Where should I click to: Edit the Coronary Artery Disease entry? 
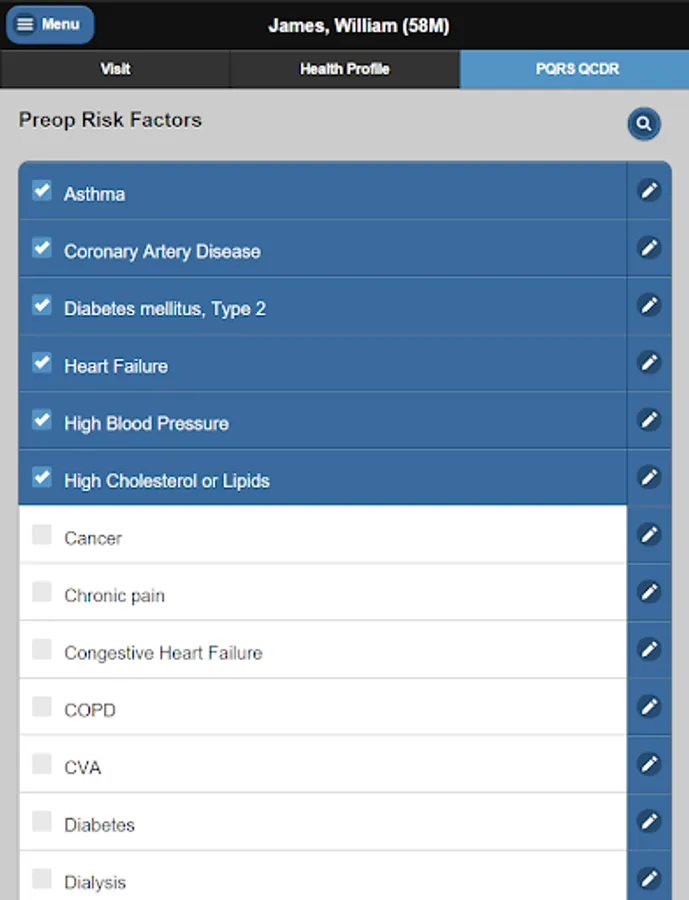click(650, 247)
